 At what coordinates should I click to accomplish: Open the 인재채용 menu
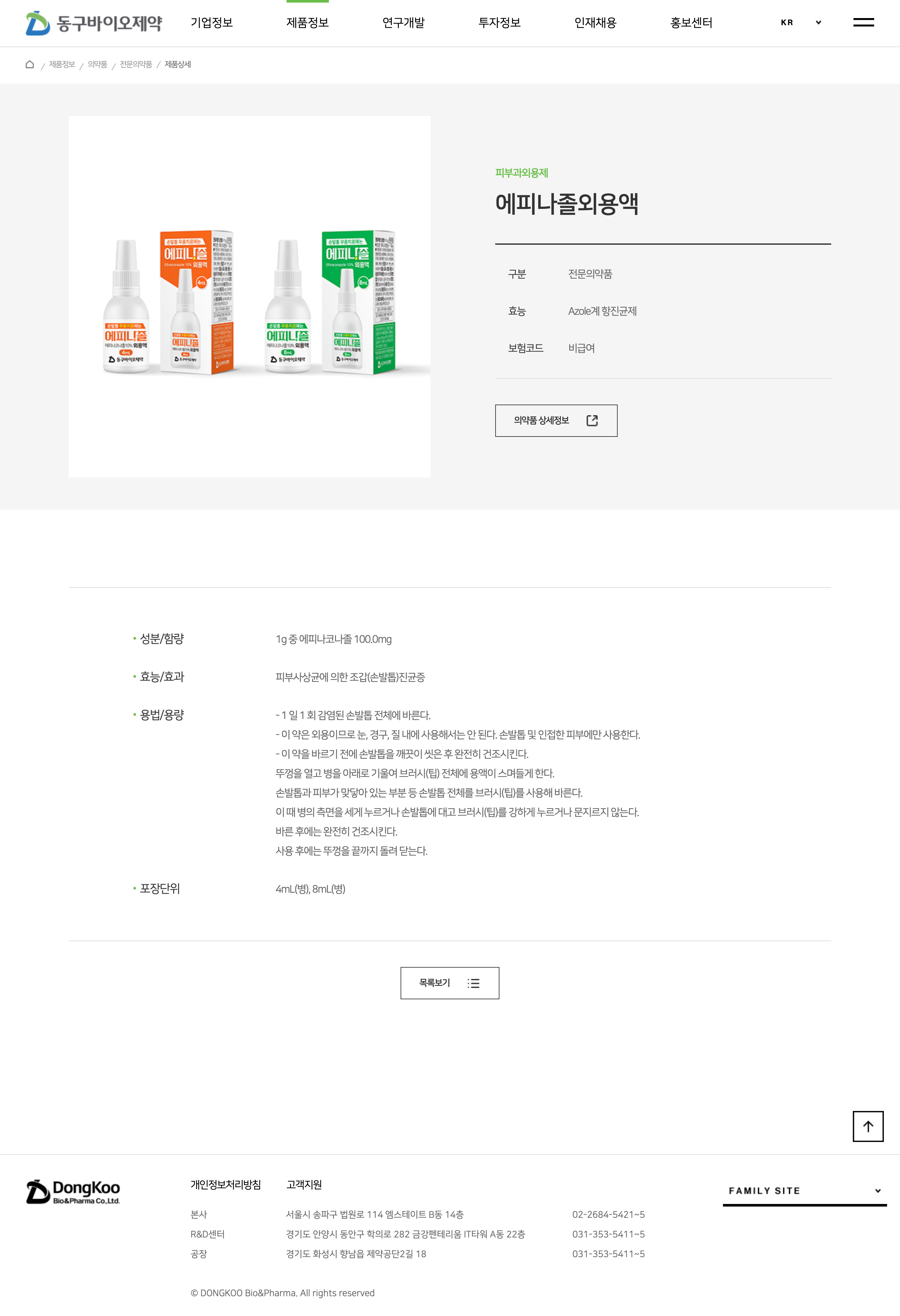(x=595, y=23)
